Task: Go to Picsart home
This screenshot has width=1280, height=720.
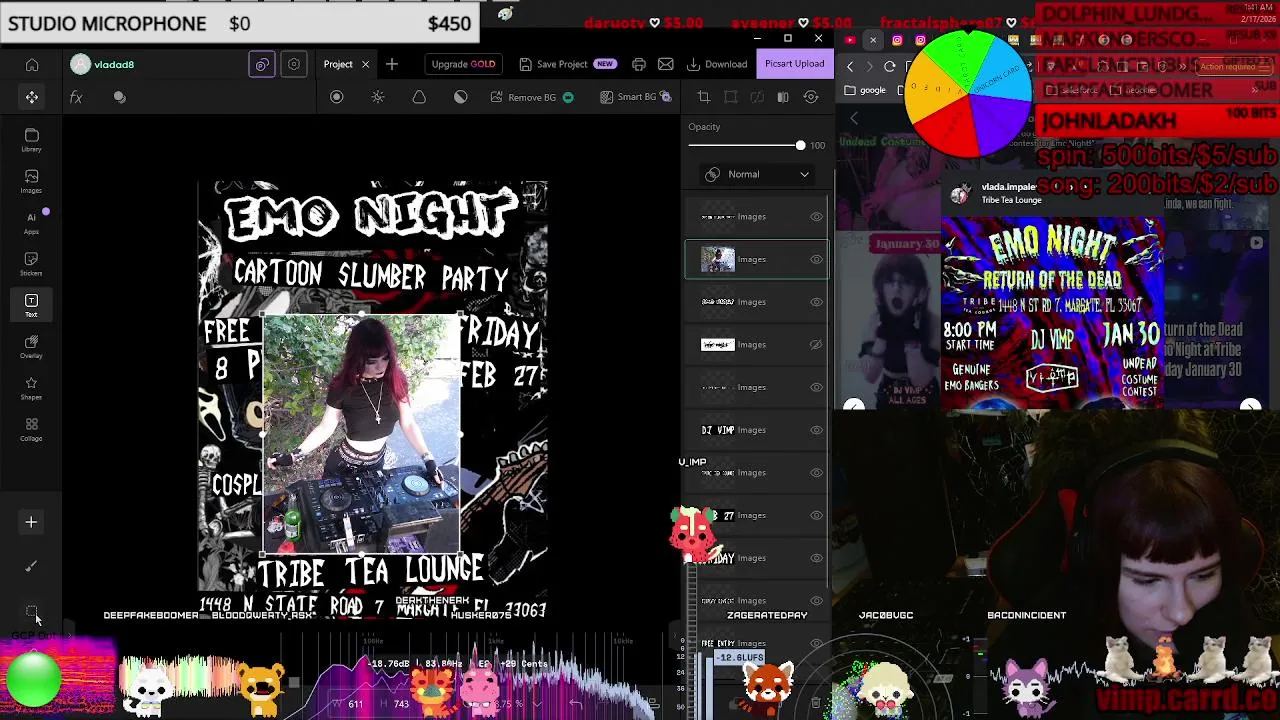Action: 32,65
